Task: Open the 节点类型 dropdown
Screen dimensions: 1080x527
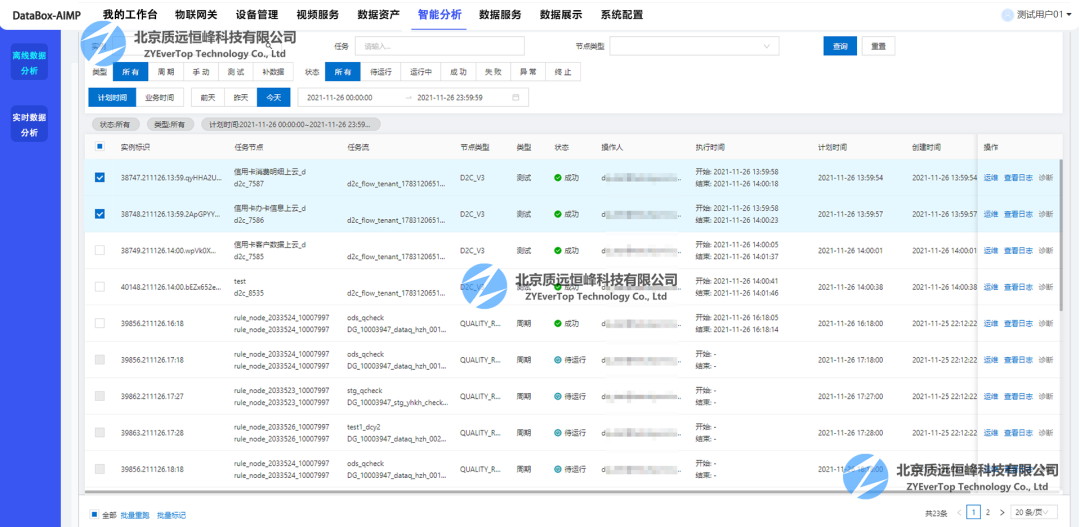Action: click(694, 46)
